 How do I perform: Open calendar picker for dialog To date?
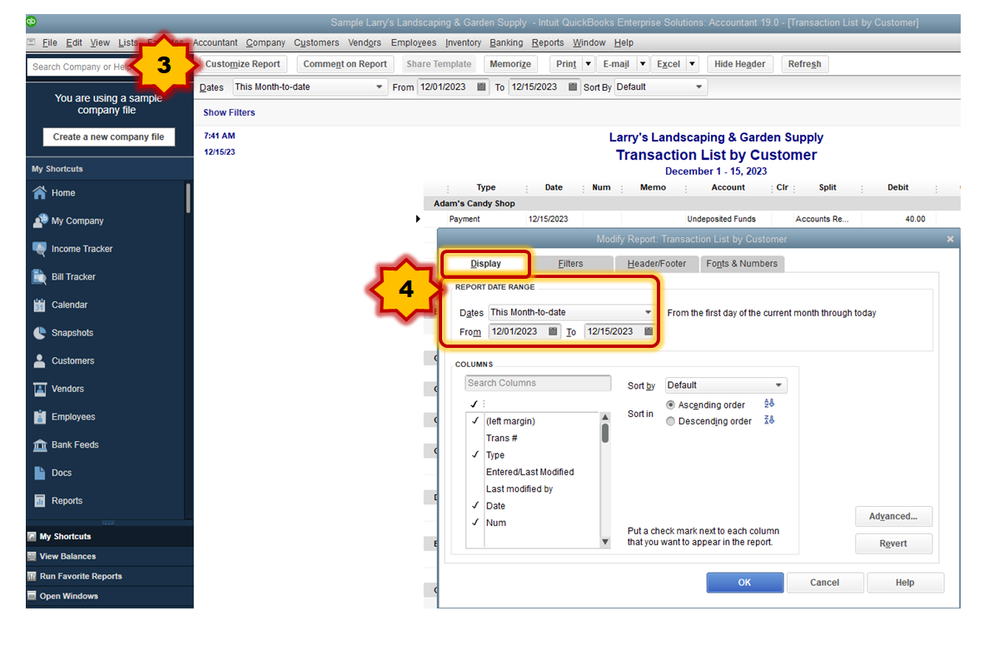click(648, 331)
